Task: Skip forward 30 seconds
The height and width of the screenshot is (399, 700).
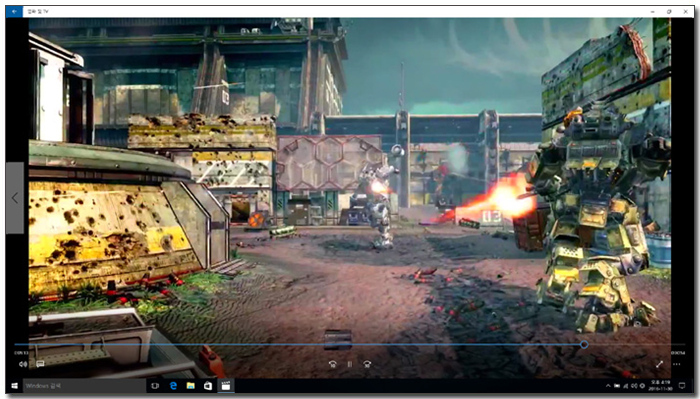Action: [367, 364]
